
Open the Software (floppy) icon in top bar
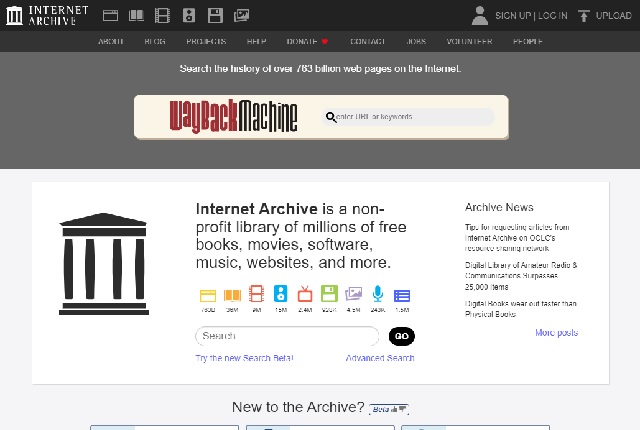click(x=215, y=16)
